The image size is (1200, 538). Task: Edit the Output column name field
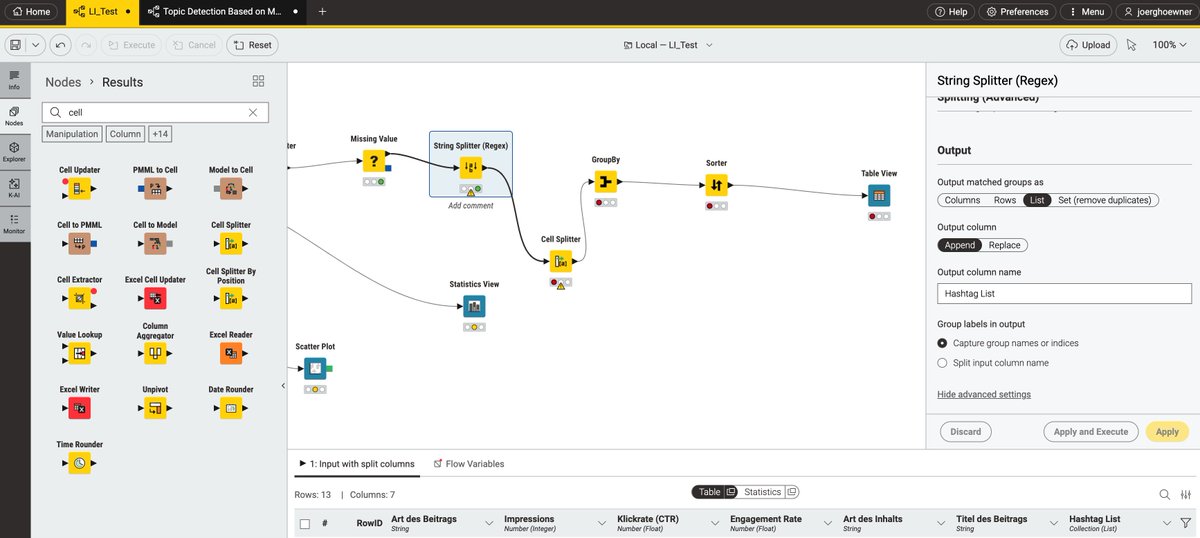coord(1064,294)
